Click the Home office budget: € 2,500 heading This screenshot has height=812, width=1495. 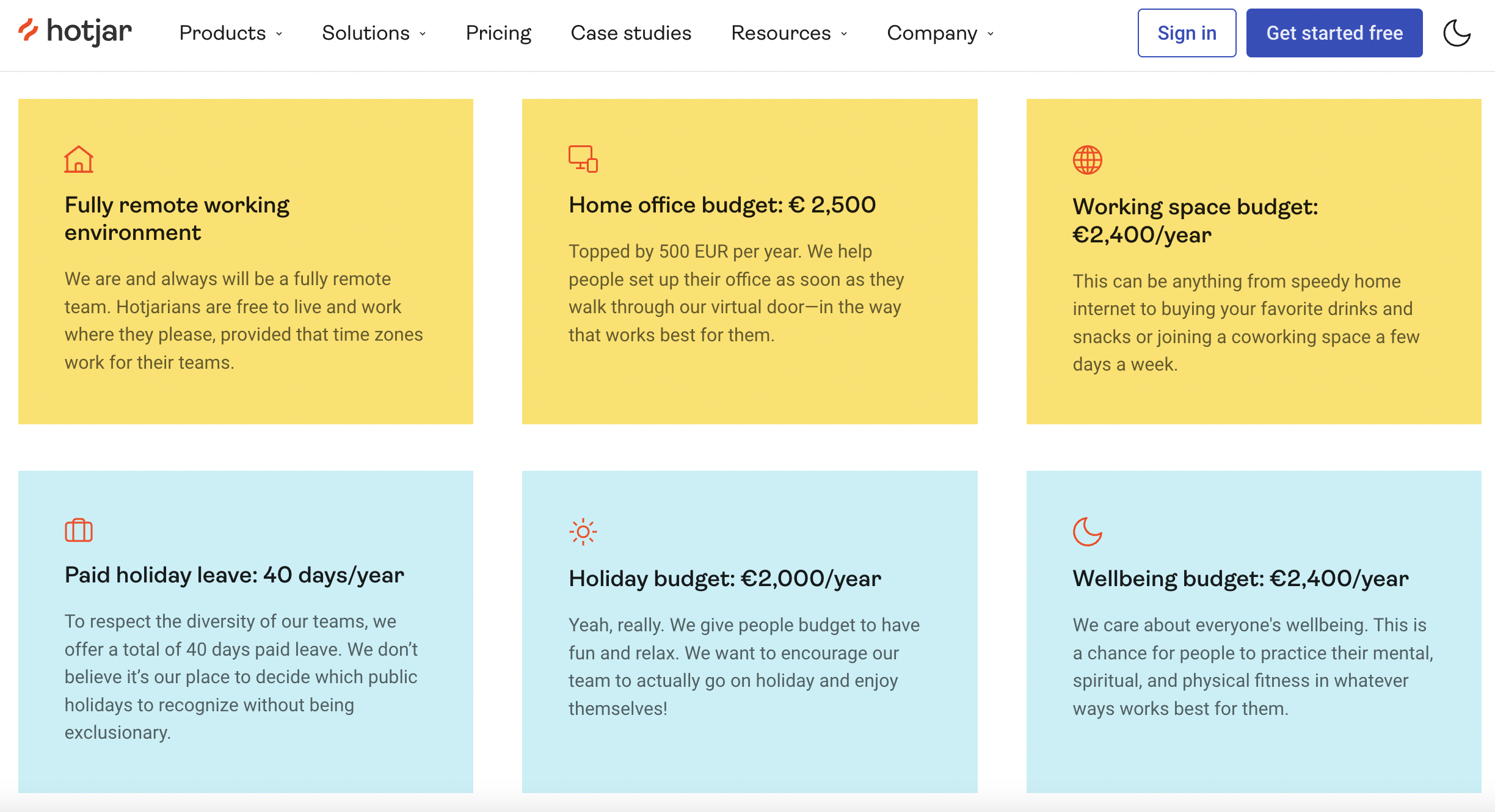coord(722,205)
